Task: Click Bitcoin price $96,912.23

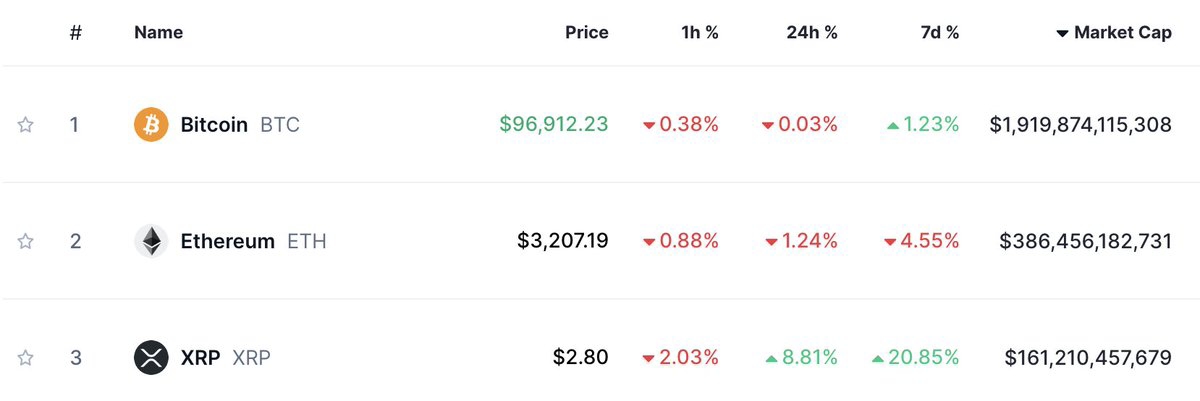Action: [554, 125]
